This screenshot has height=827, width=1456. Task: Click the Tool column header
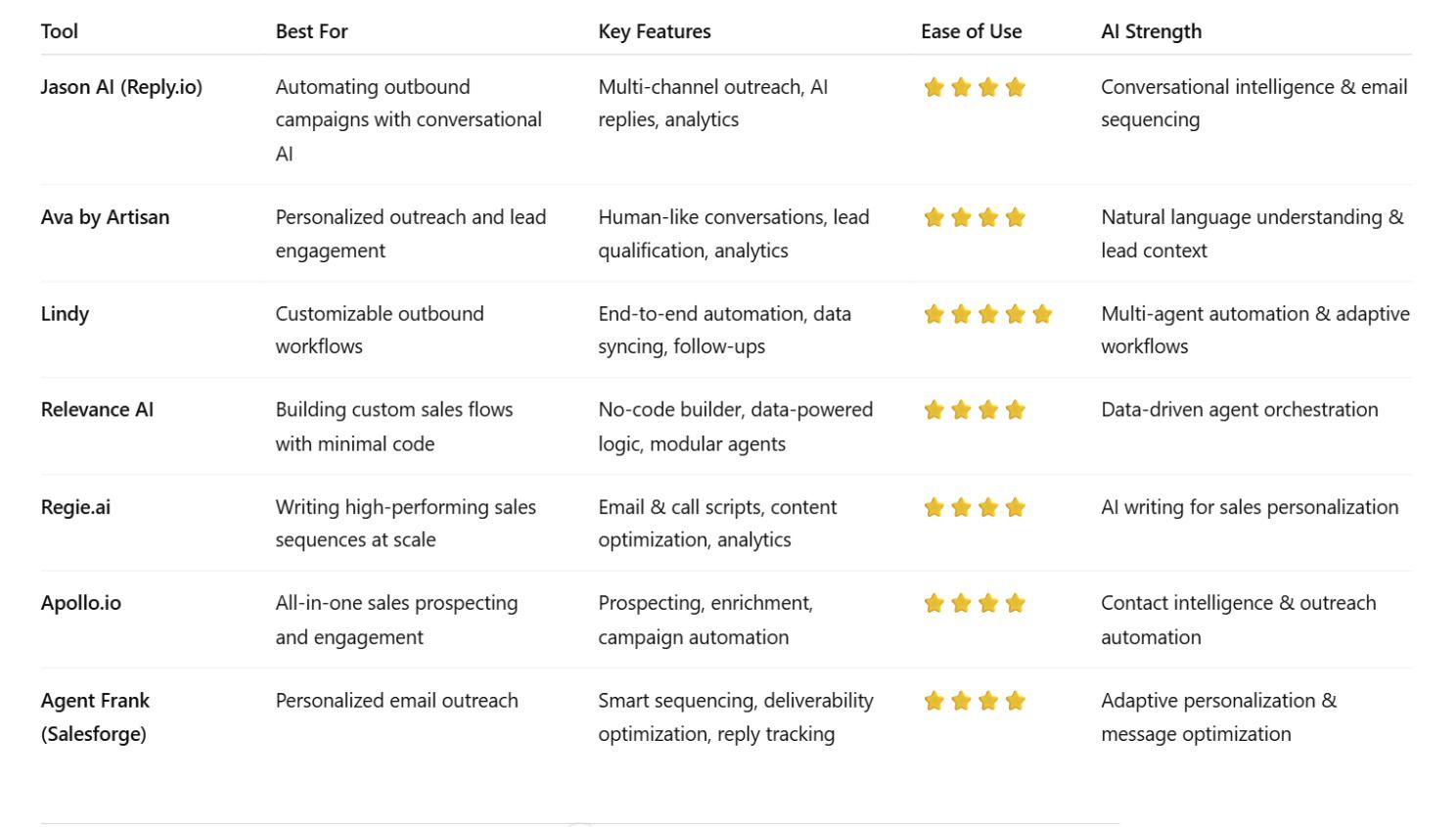(60, 31)
